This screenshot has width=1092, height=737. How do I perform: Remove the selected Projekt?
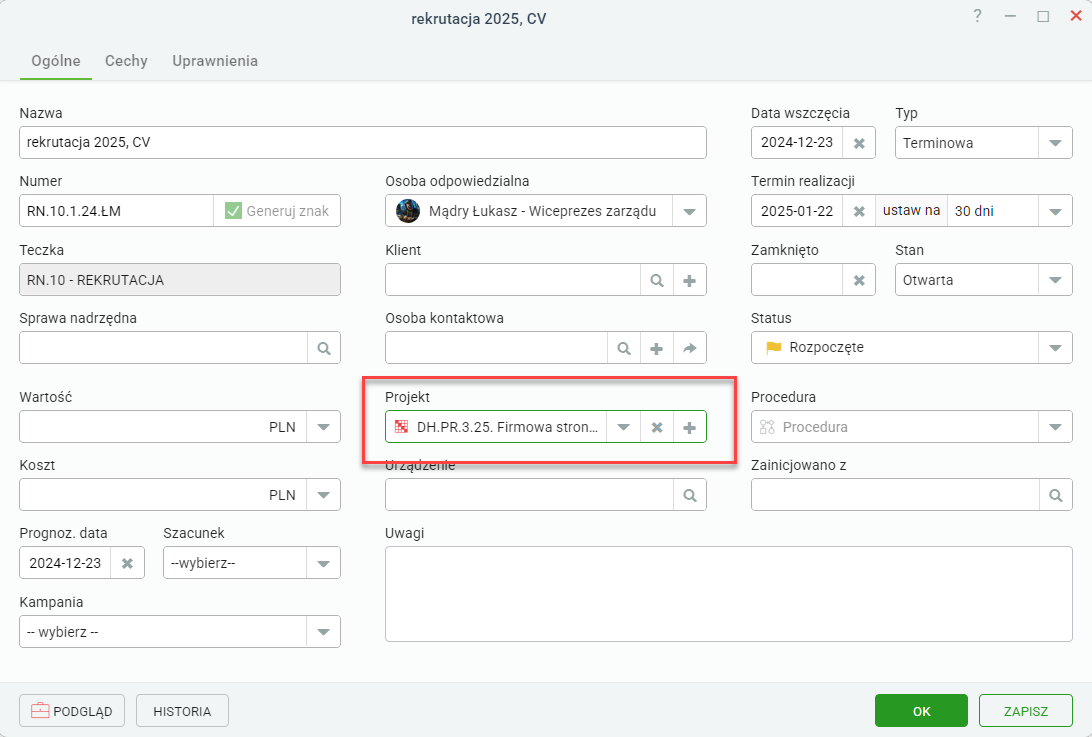(656, 427)
